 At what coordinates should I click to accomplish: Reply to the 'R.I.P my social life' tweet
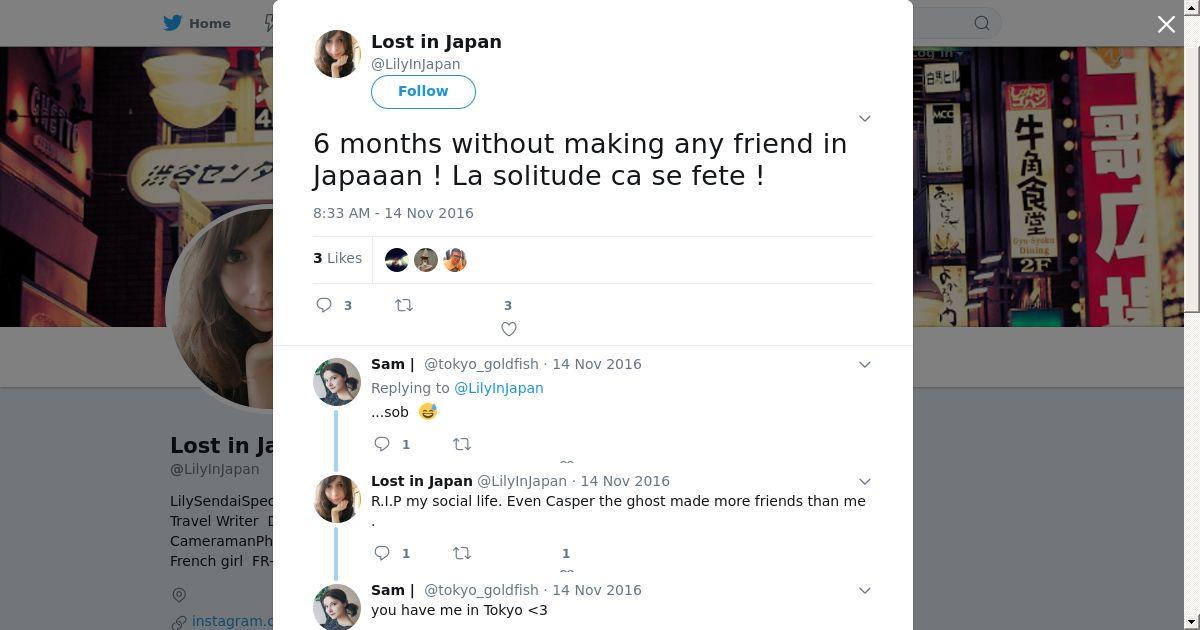[382, 553]
